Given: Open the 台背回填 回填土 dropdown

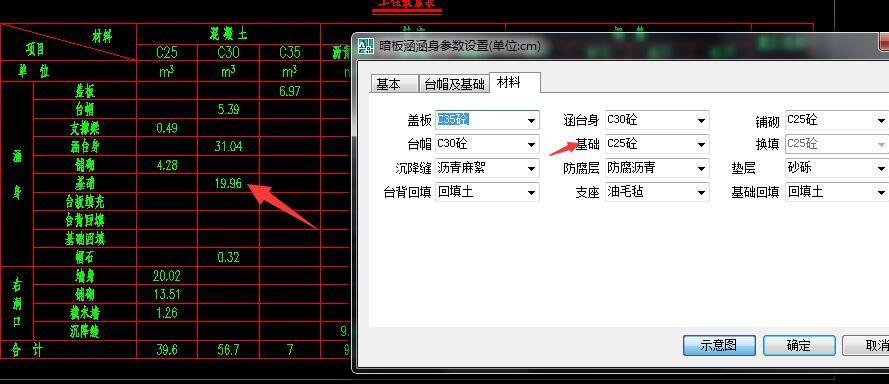Looking at the screenshot, I should [531, 192].
